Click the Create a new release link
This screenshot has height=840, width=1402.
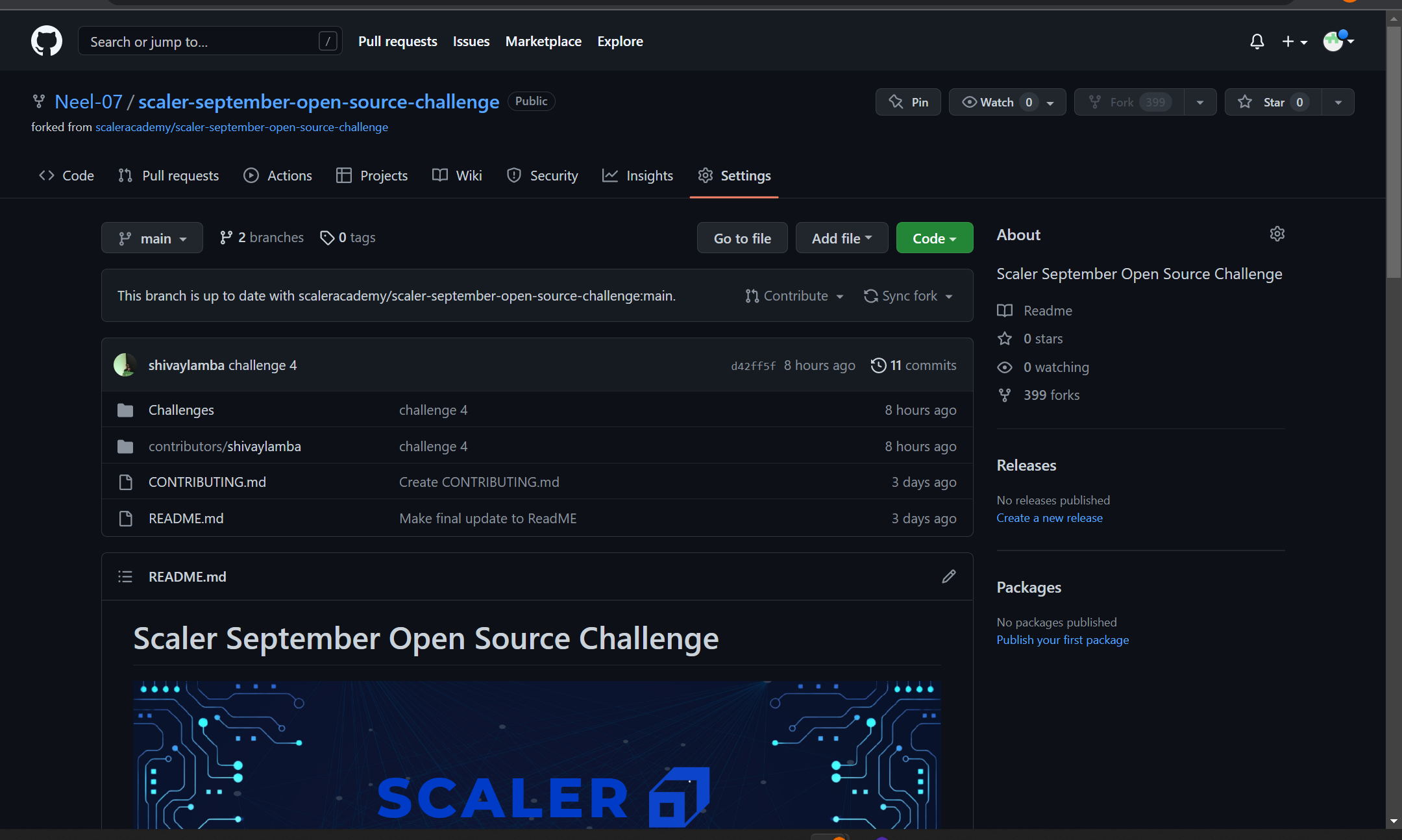pos(1050,517)
